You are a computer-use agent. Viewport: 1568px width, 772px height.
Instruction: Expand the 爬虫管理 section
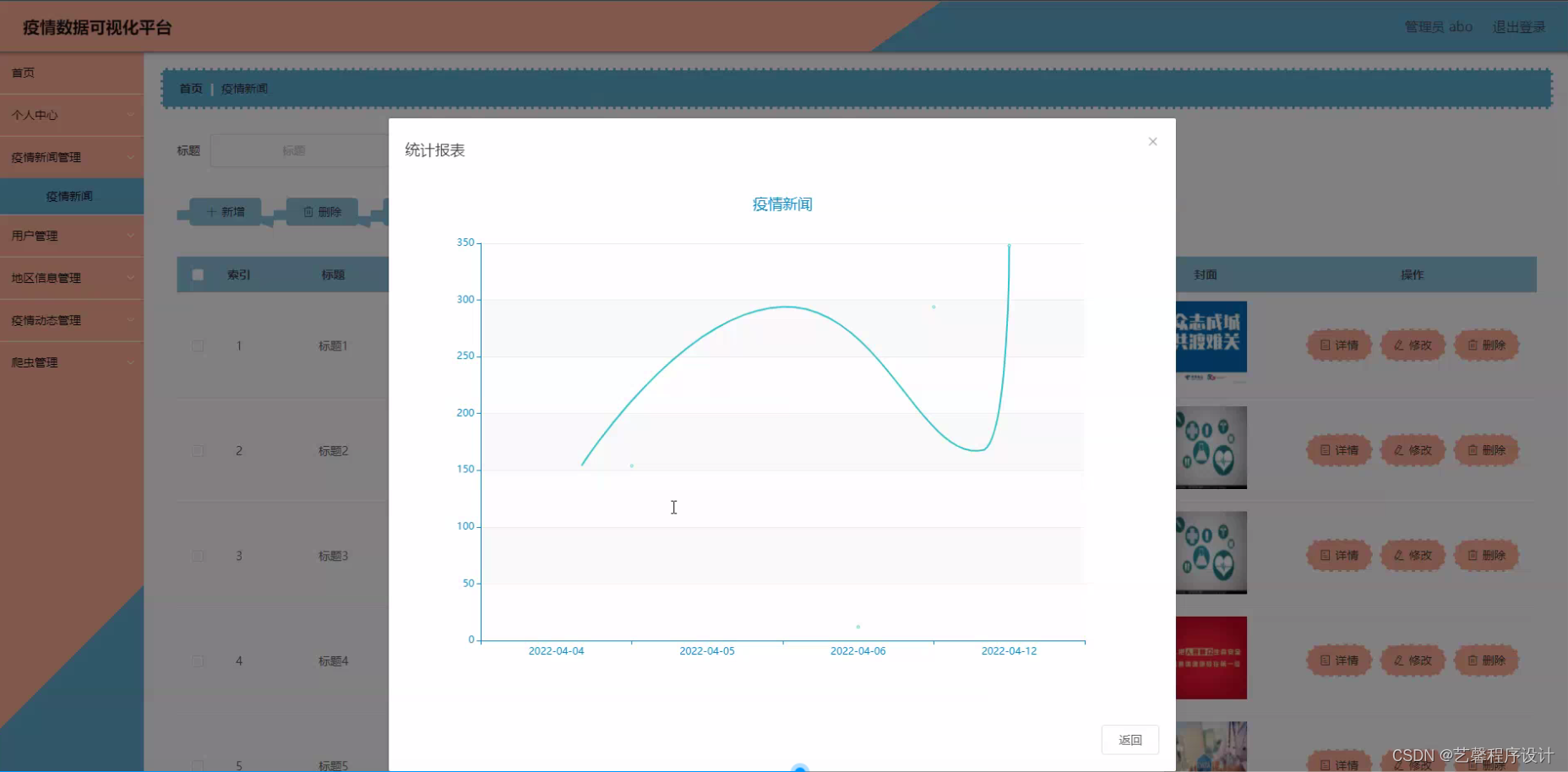72,362
